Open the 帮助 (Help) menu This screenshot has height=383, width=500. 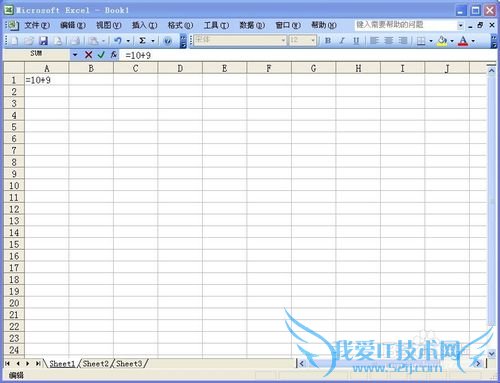(324, 25)
